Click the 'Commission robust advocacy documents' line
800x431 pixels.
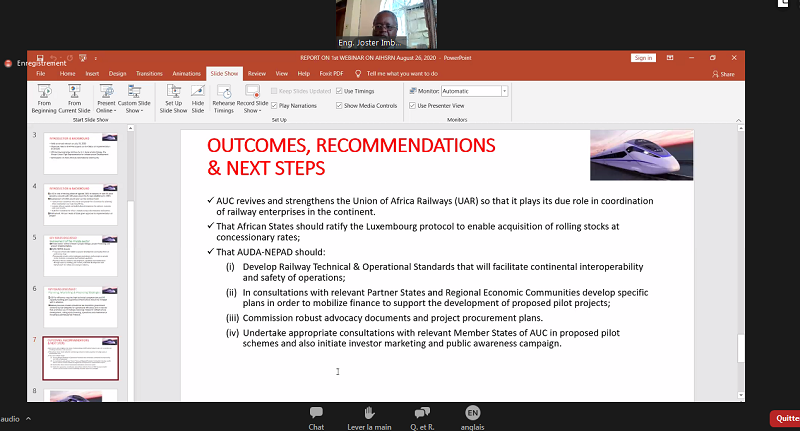(393, 318)
